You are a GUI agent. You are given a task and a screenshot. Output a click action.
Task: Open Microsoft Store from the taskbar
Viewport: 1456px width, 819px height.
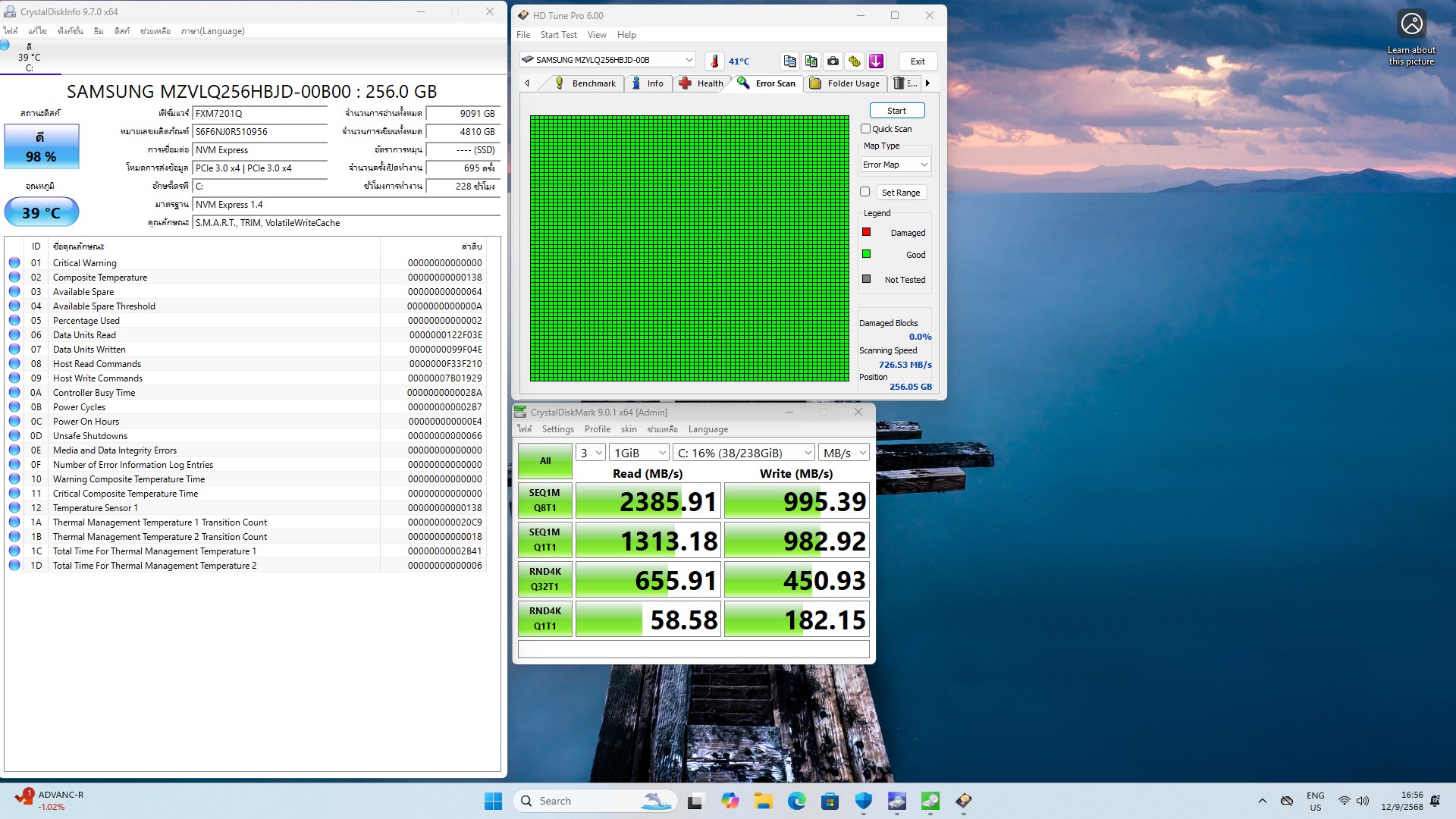(x=830, y=801)
